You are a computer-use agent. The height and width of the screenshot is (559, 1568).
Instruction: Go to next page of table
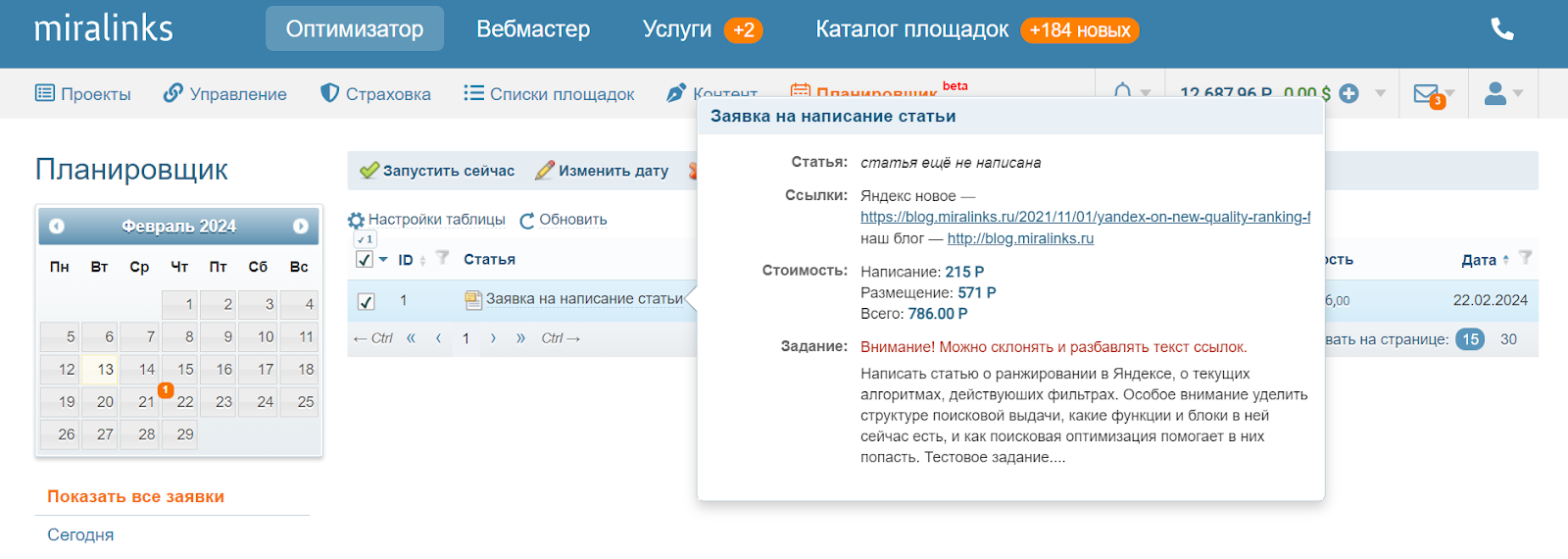coord(493,338)
